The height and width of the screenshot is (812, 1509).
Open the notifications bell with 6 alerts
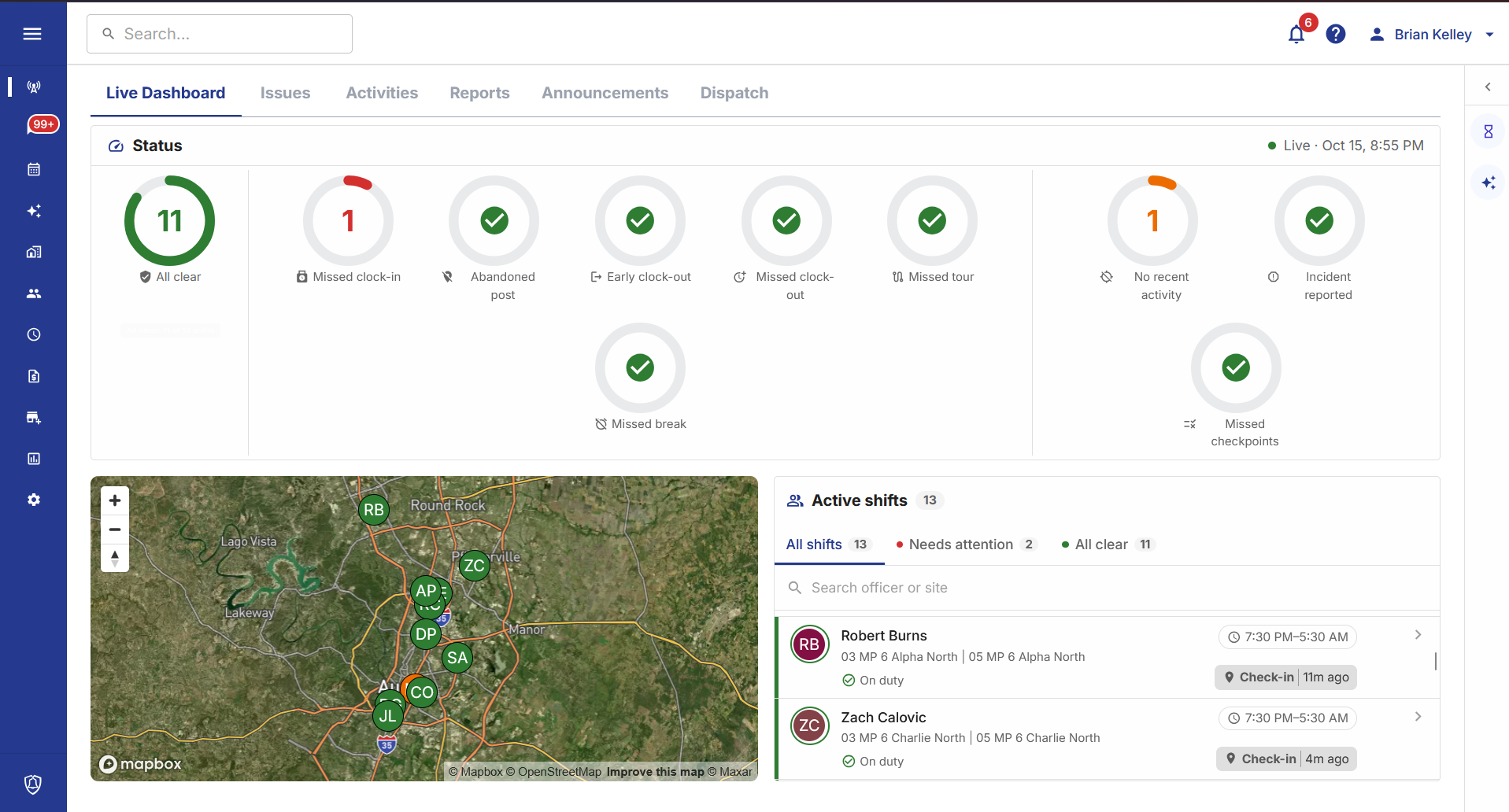coord(1296,34)
